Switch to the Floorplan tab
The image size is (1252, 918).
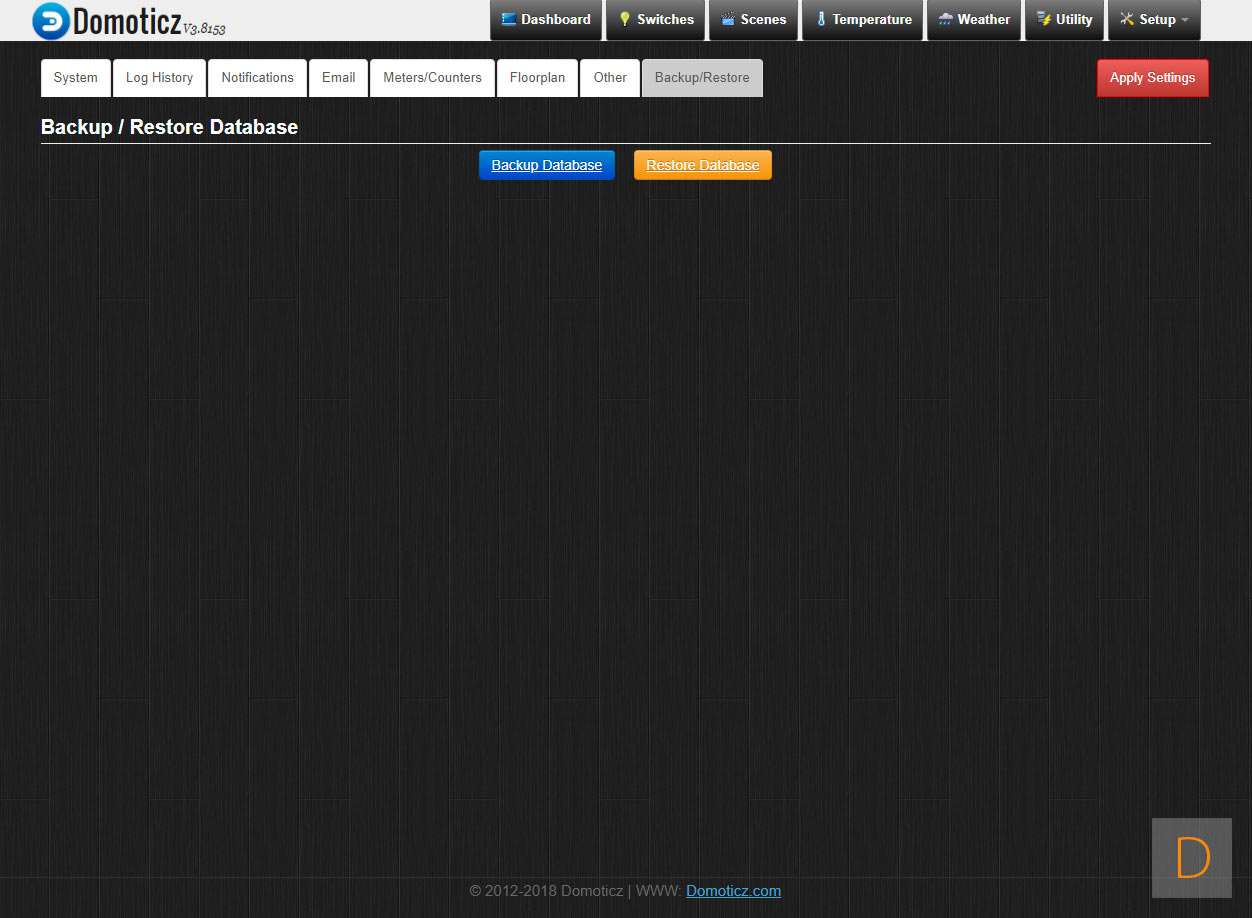[x=537, y=78]
